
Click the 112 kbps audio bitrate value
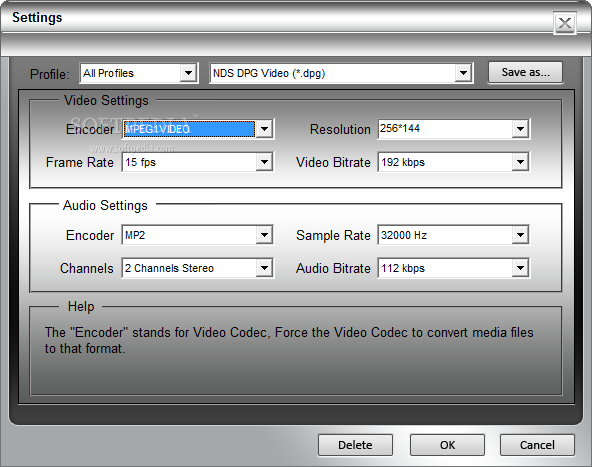click(445, 268)
